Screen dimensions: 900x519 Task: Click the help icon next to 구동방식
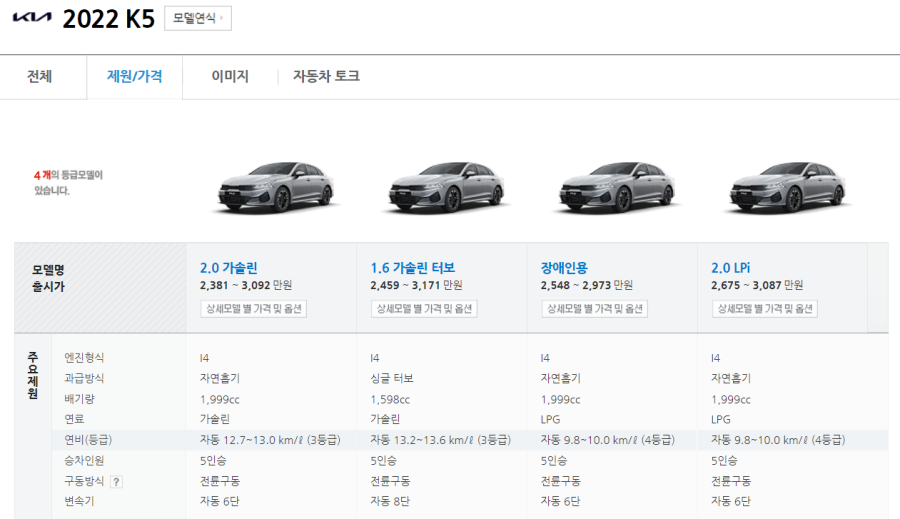116,482
